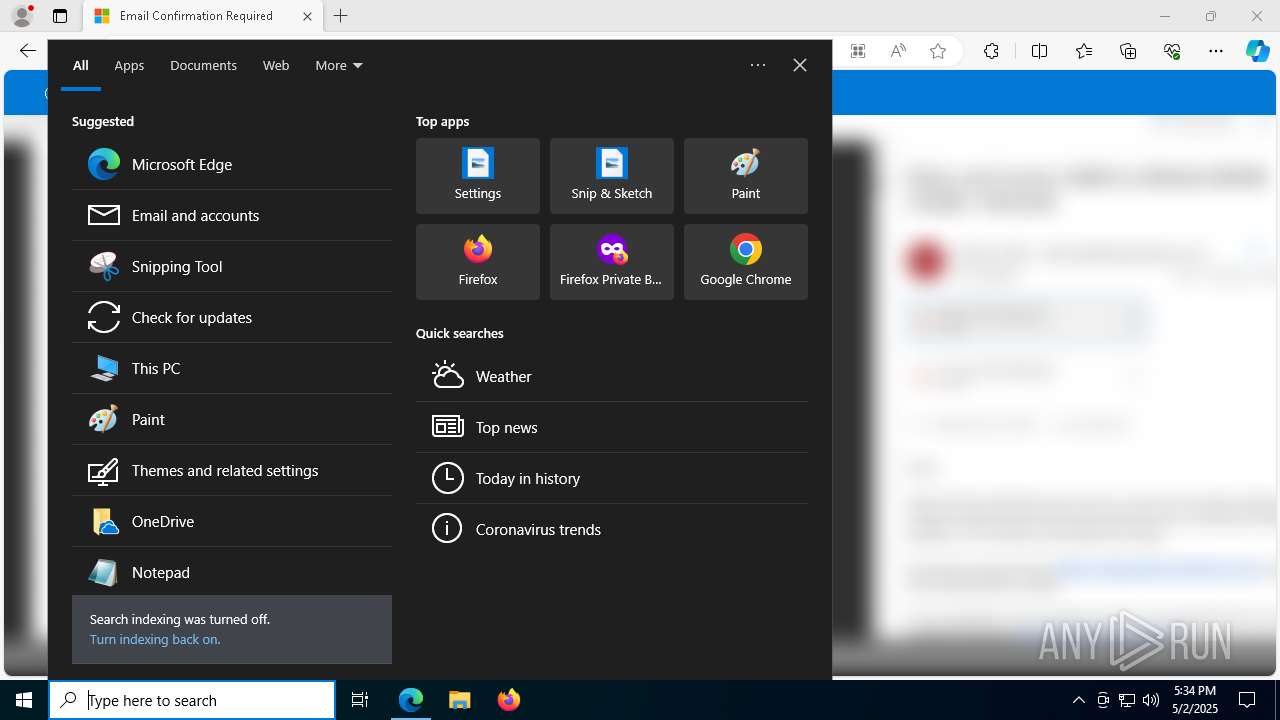Open This PC from suggestions
The height and width of the screenshot is (720, 1280).
click(x=232, y=368)
